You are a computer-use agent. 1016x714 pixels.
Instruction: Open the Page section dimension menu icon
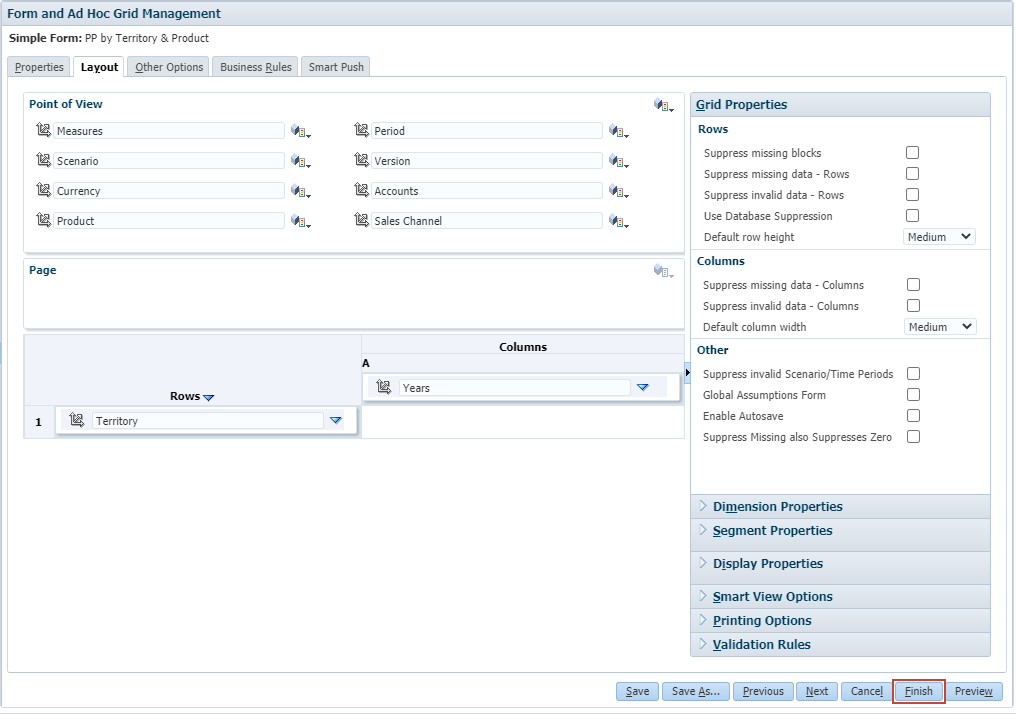coord(663,271)
